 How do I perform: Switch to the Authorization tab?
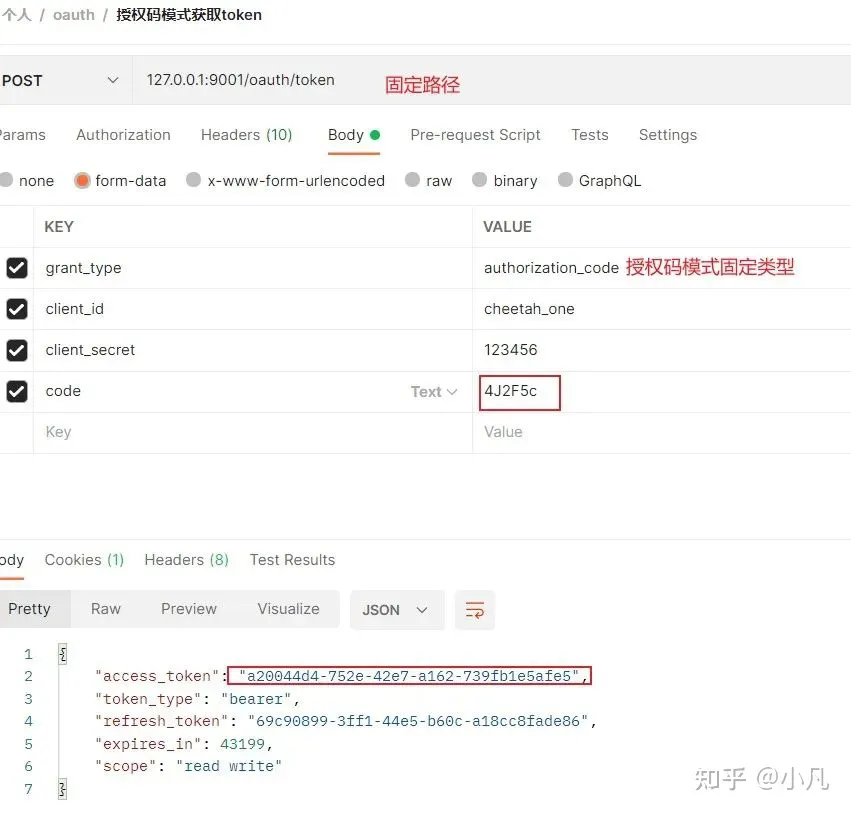tap(123, 134)
